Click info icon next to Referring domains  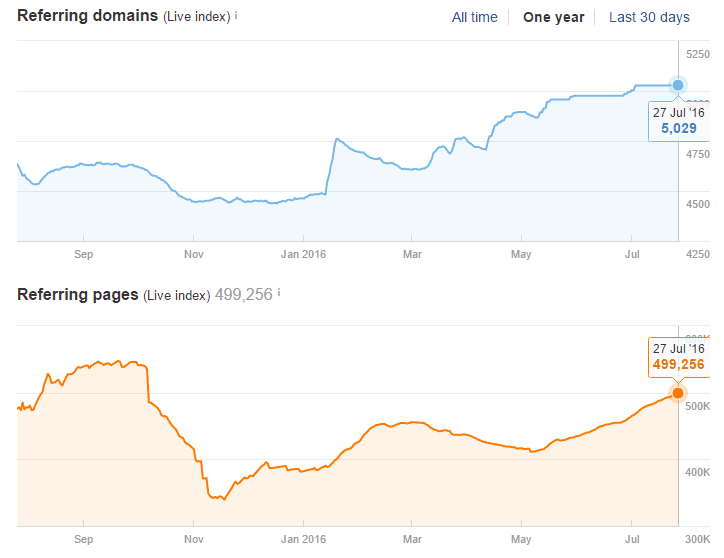click(x=236, y=17)
